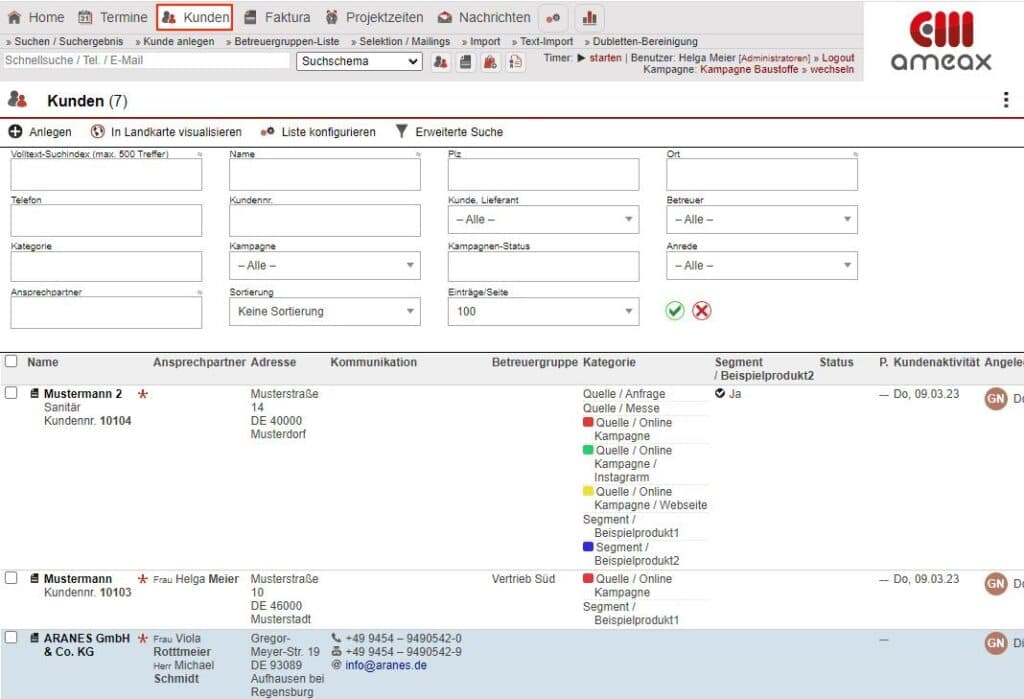Toggle the select-all checkbox in the list header
The height and width of the screenshot is (699, 1024).
pos(10,361)
